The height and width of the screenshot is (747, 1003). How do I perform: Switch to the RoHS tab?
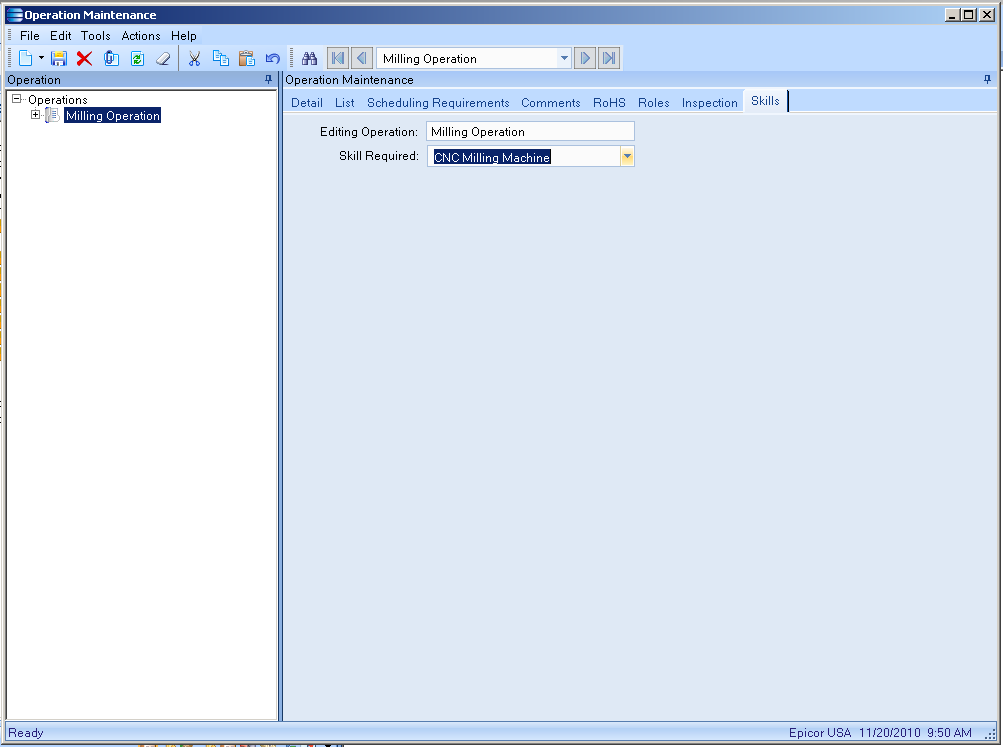pyautogui.click(x=610, y=103)
